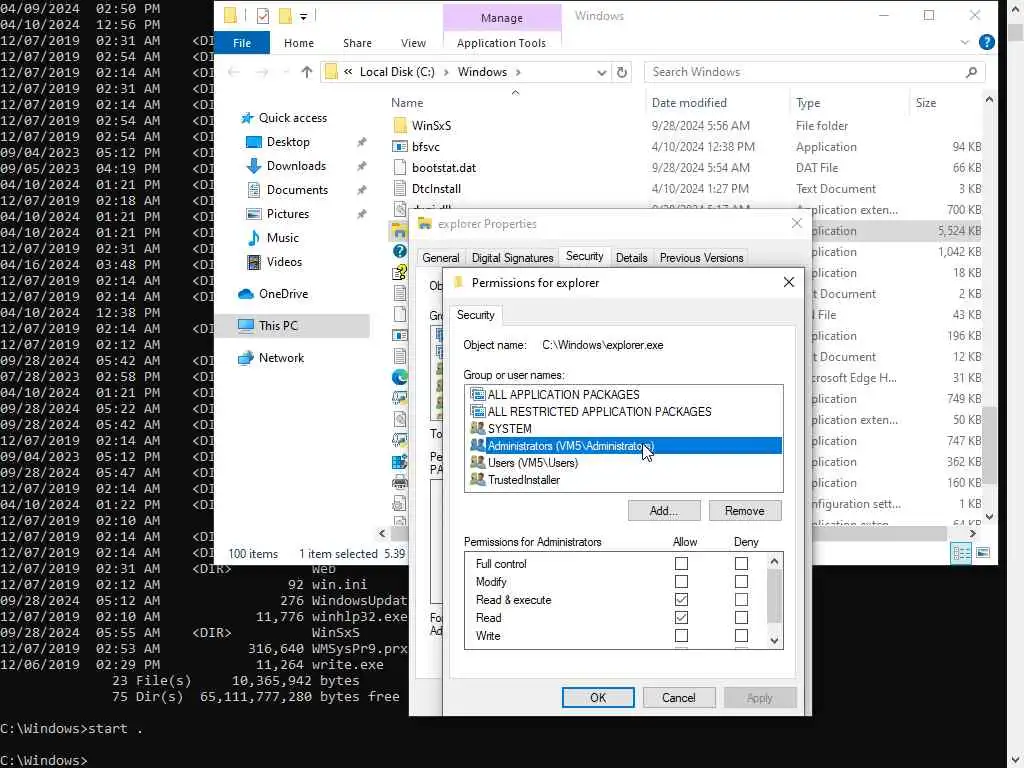The width and height of the screenshot is (1024, 768).
Task: Confirm permissions with OK
Action: point(598,697)
